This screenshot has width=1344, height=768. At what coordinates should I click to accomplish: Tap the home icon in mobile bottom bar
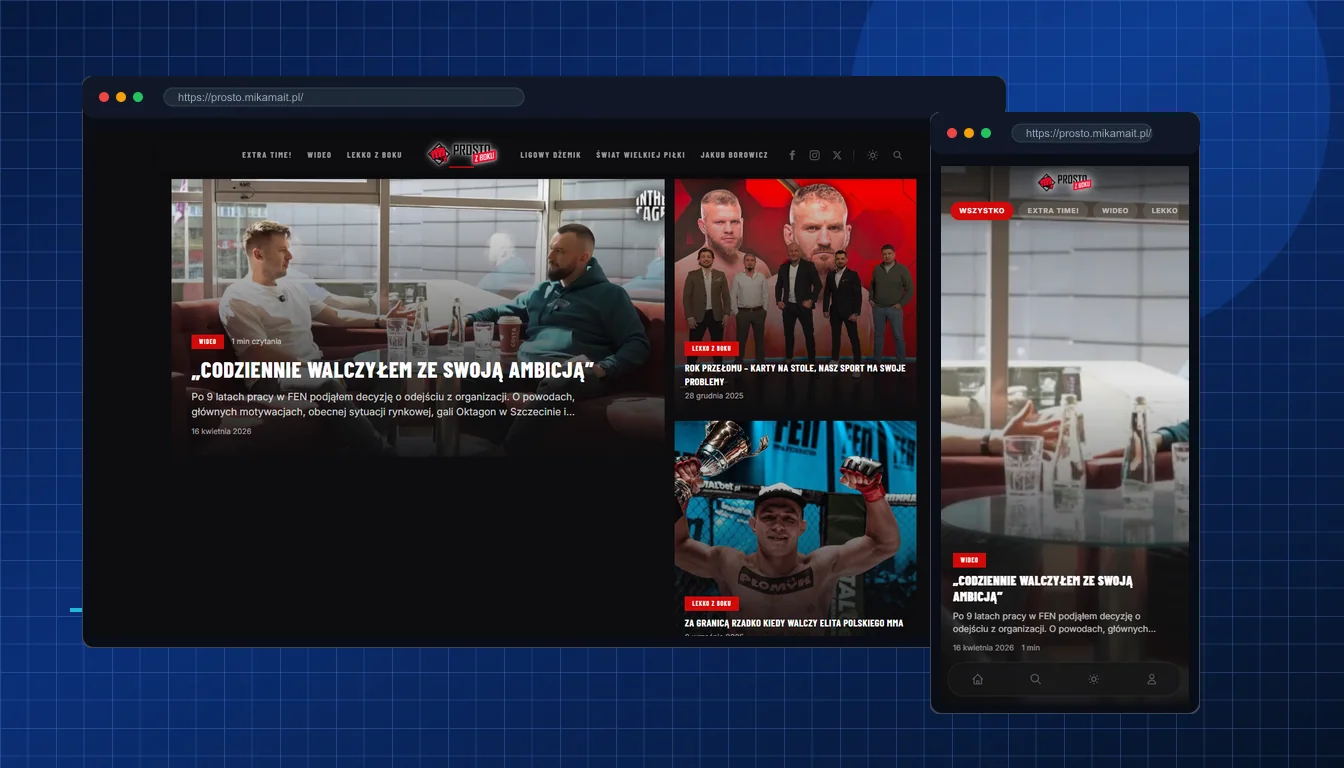[x=978, y=679]
